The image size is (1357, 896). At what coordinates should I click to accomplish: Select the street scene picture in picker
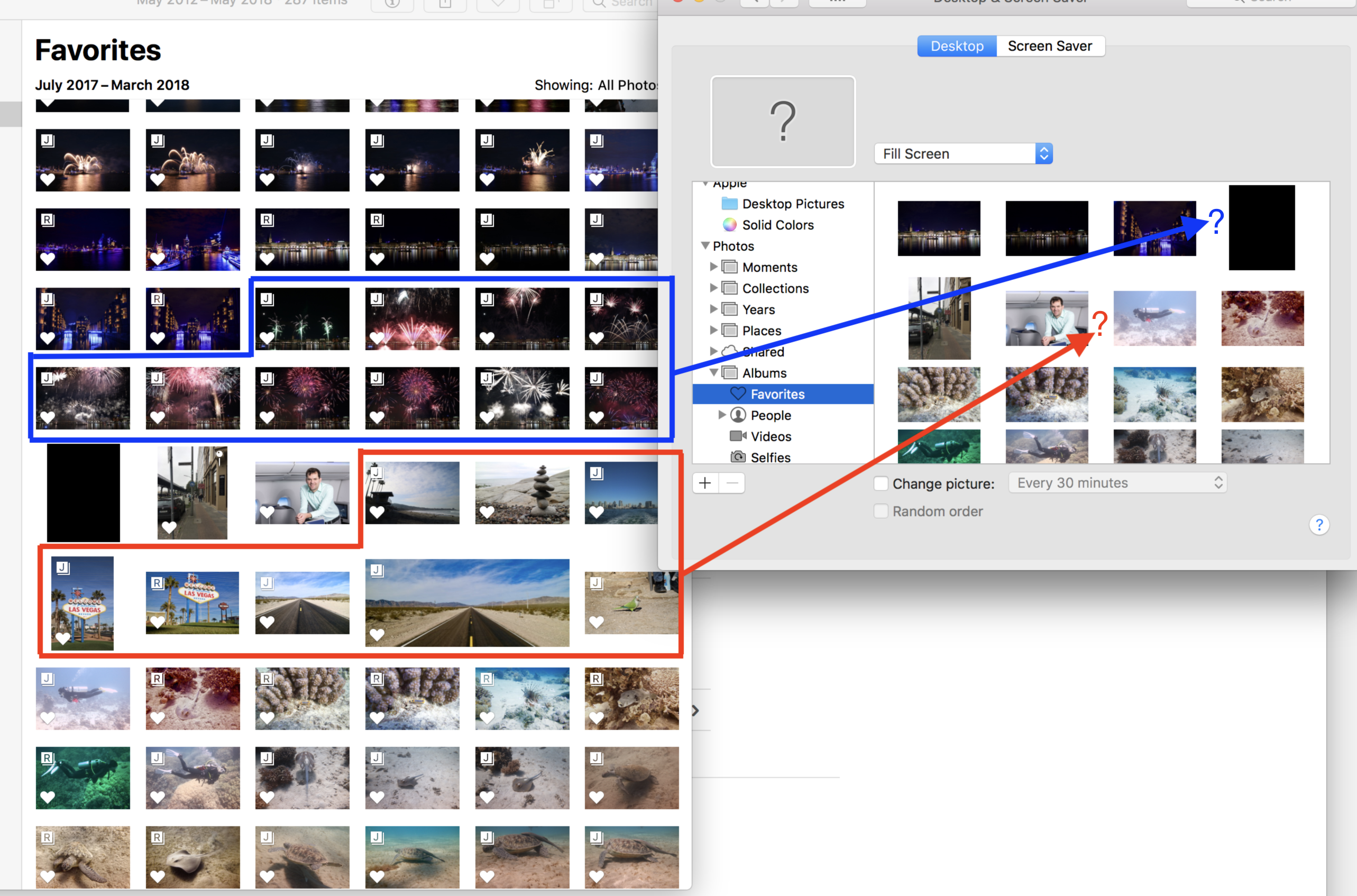point(939,318)
